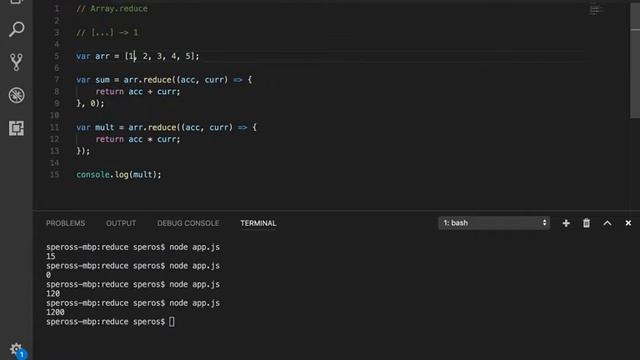Open the '1: bash' terminal selector dropdown

pyautogui.click(x=494, y=223)
